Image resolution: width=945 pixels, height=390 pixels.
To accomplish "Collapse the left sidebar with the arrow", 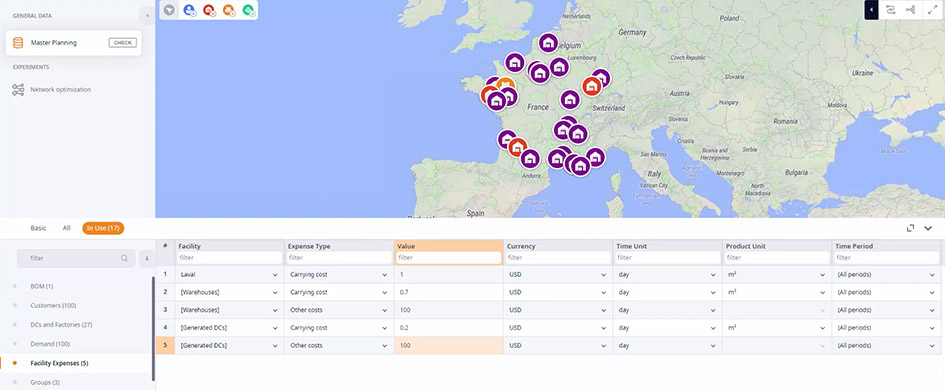I will click(x=147, y=16).
